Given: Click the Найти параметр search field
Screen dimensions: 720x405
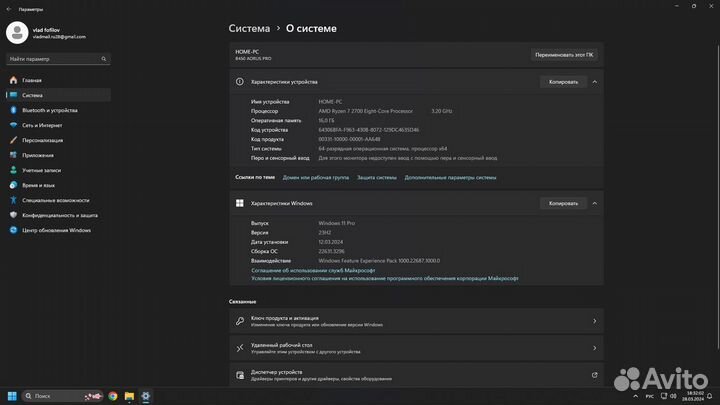Looking at the screenshot, I should (x=58, y=59).
